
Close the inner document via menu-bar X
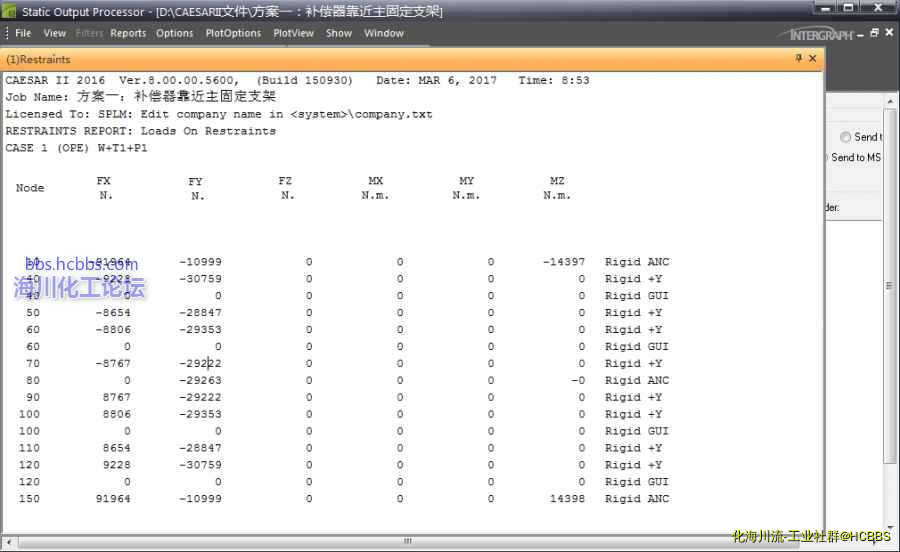(x=889, y=33)
